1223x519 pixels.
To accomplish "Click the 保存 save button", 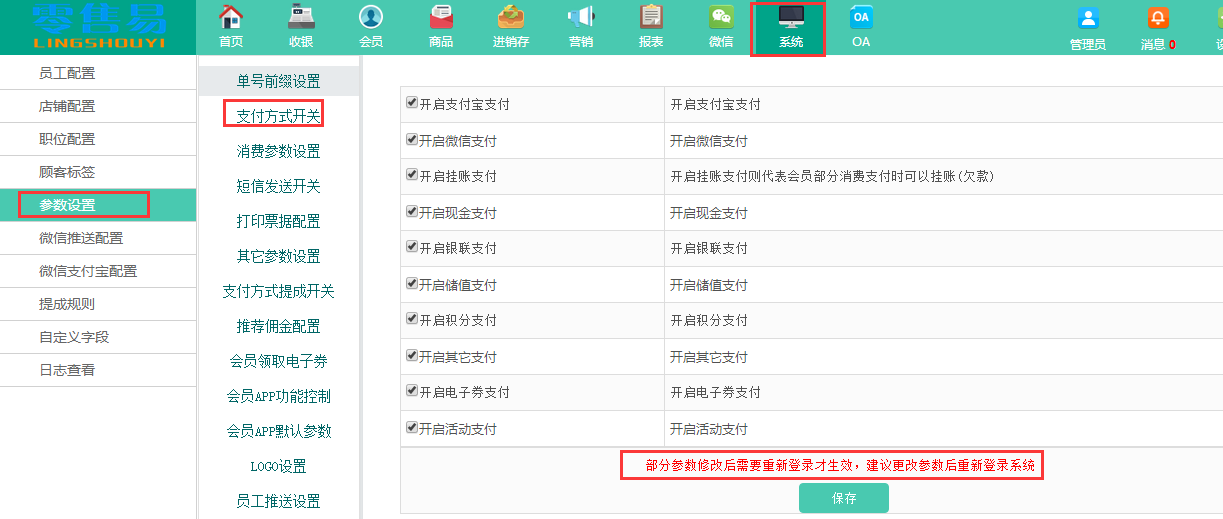I will (844, 498).
